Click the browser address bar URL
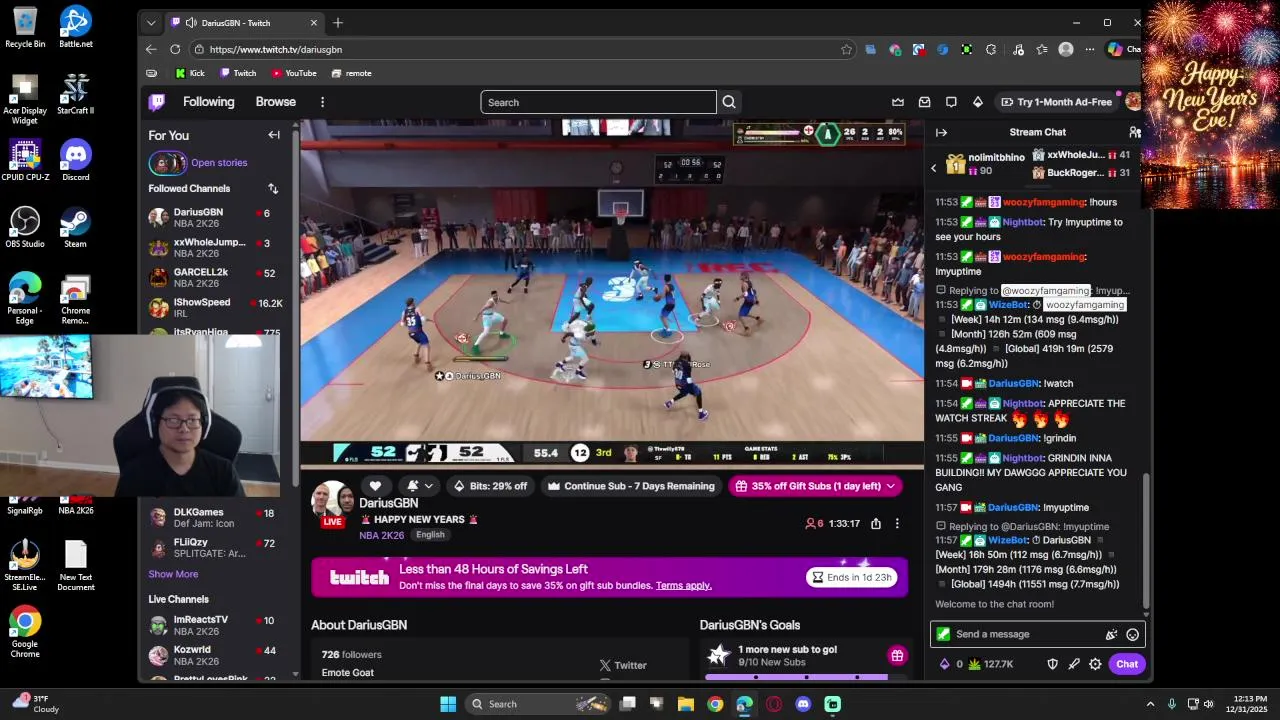 click(x=276, y=49)
